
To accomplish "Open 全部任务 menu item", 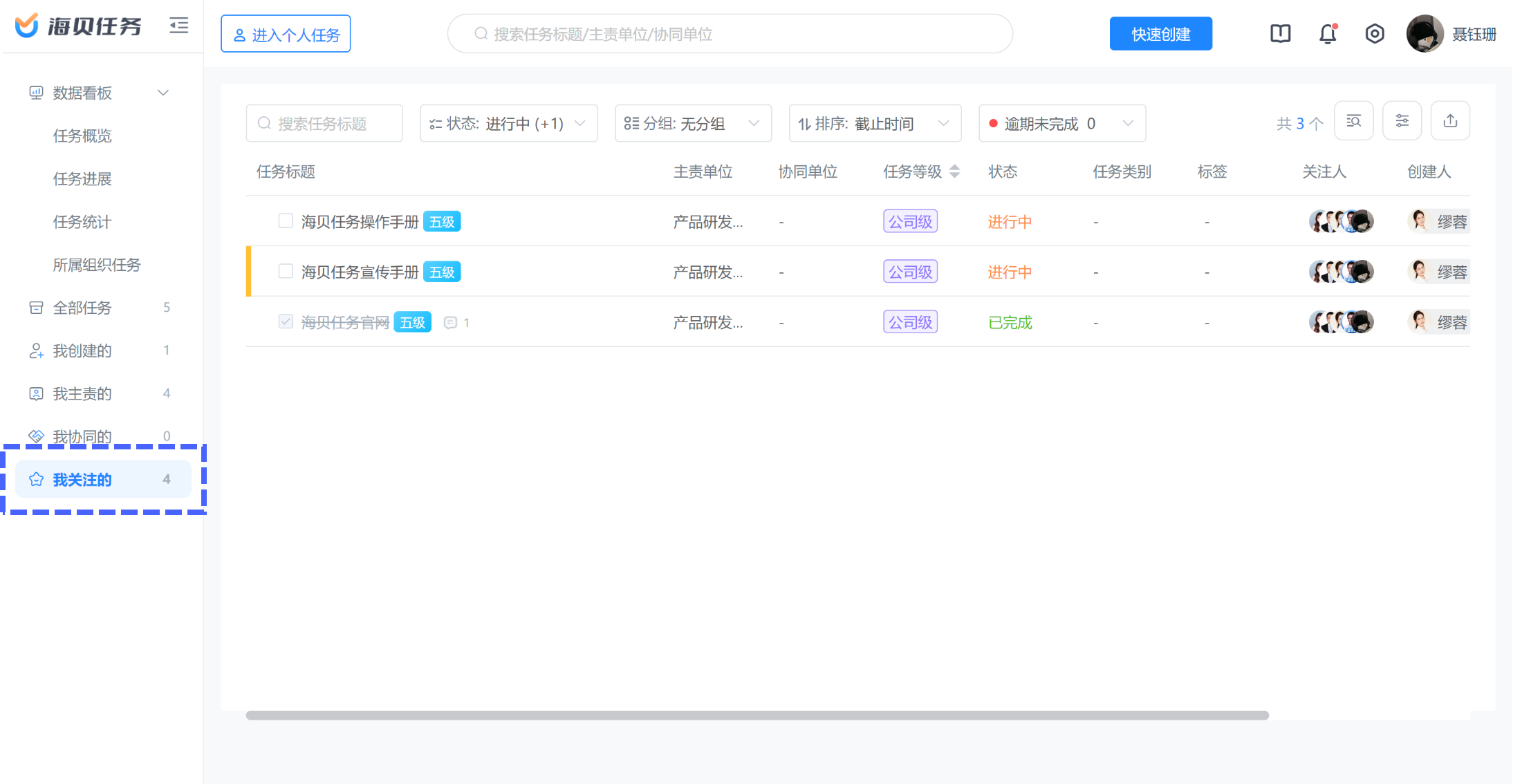I will click(x=102, y=308).
